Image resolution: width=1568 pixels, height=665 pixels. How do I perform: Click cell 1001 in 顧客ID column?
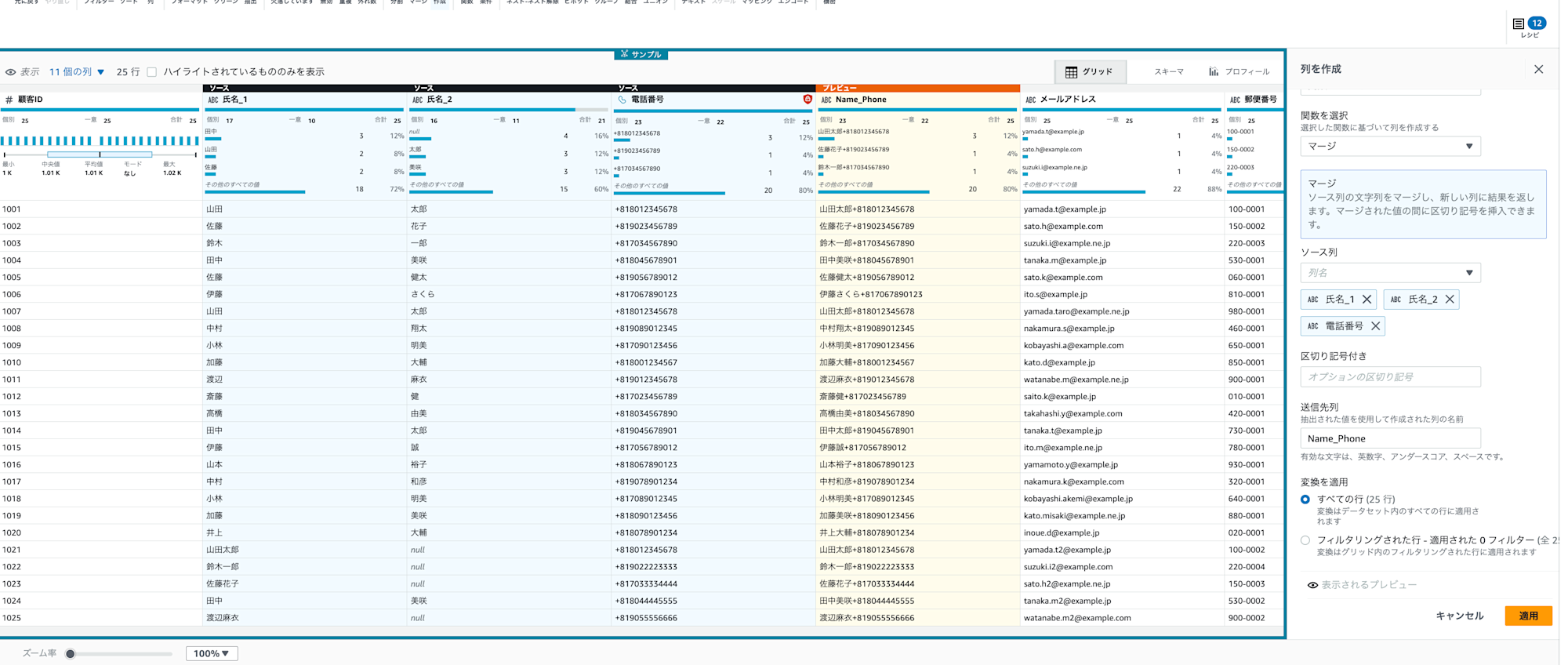[x=100, y=209]
